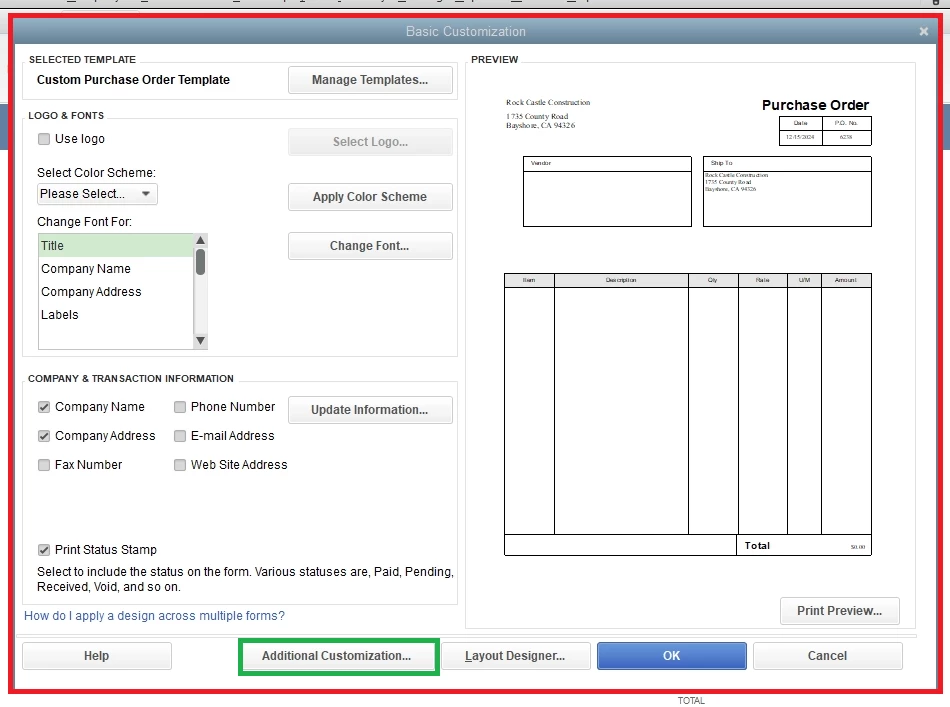Enable the Phone Number checkbox
Screen dimensions: 950x707
coord(180,407)
